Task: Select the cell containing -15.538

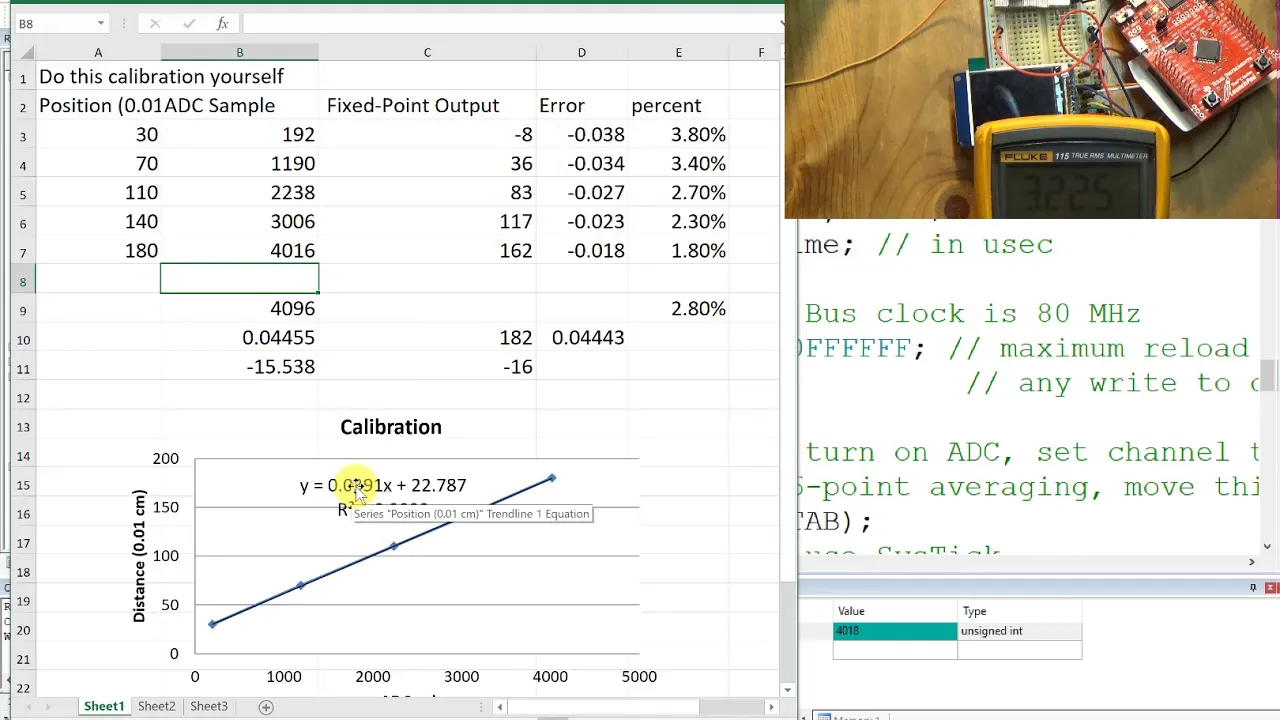Action: pyautogui.click(x=240, y=367)
